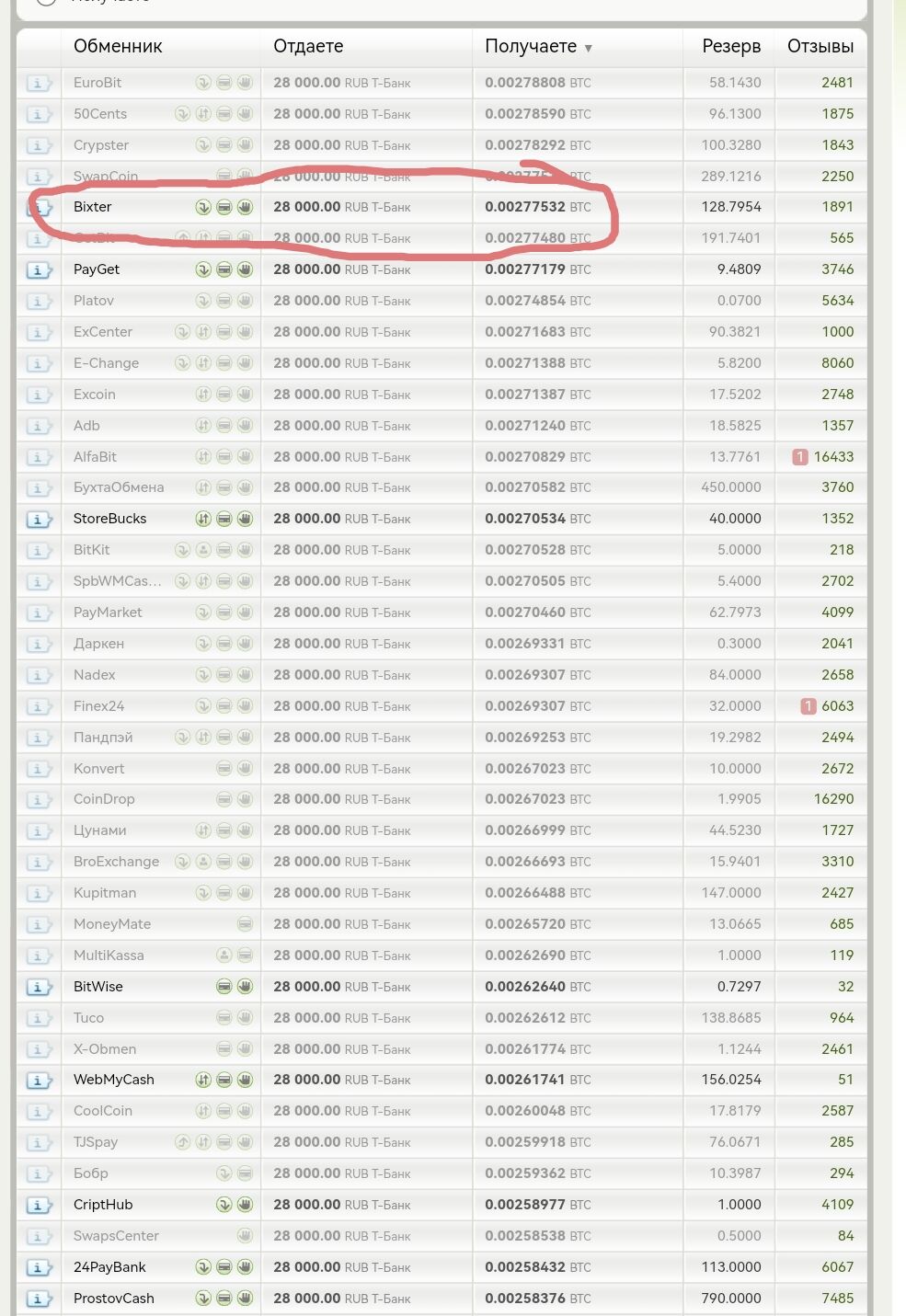Open the info icon for Crypster

(x=38, y=146)
